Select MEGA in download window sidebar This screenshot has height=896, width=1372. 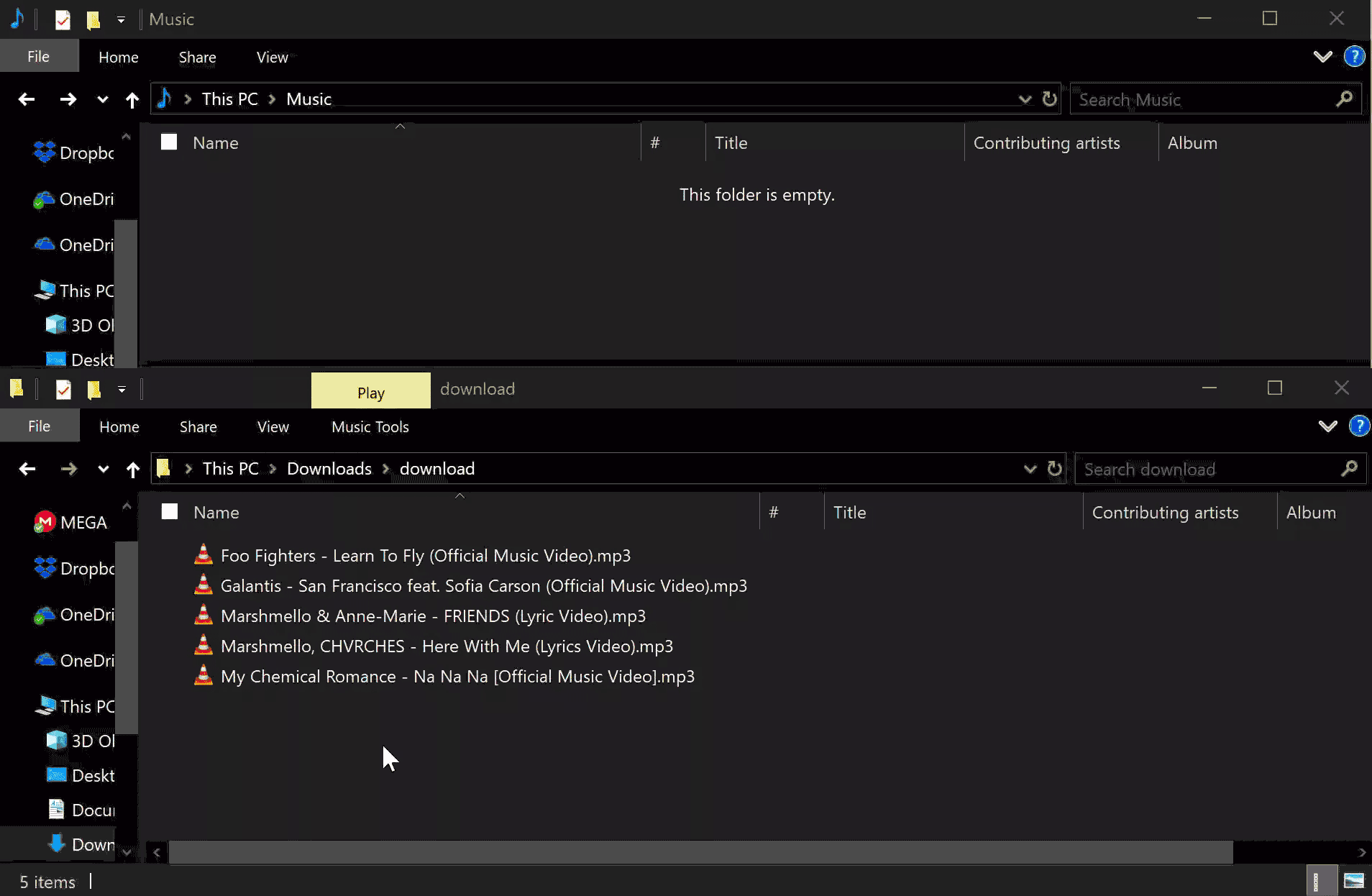pos(70,522)
